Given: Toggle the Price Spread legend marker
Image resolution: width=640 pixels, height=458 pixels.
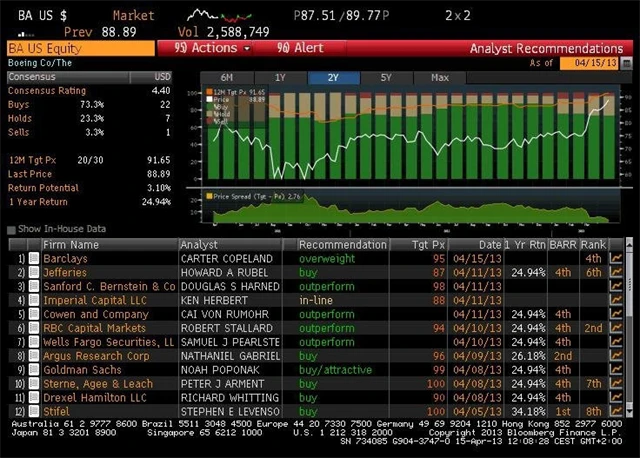Looking at the screenshot, I should (x=208, y=196).
